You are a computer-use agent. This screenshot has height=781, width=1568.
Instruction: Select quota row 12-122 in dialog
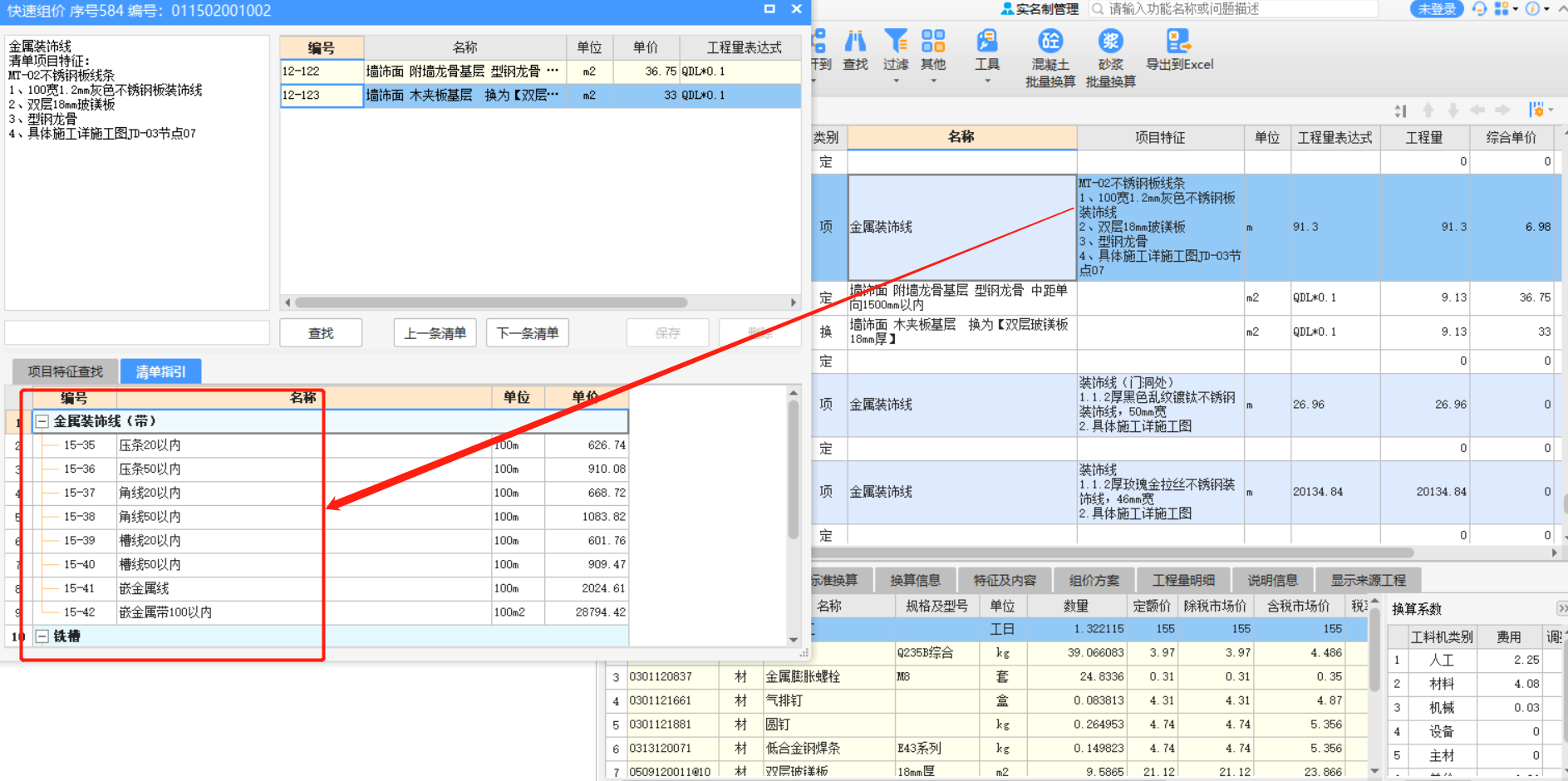click(x=540, y=71)
